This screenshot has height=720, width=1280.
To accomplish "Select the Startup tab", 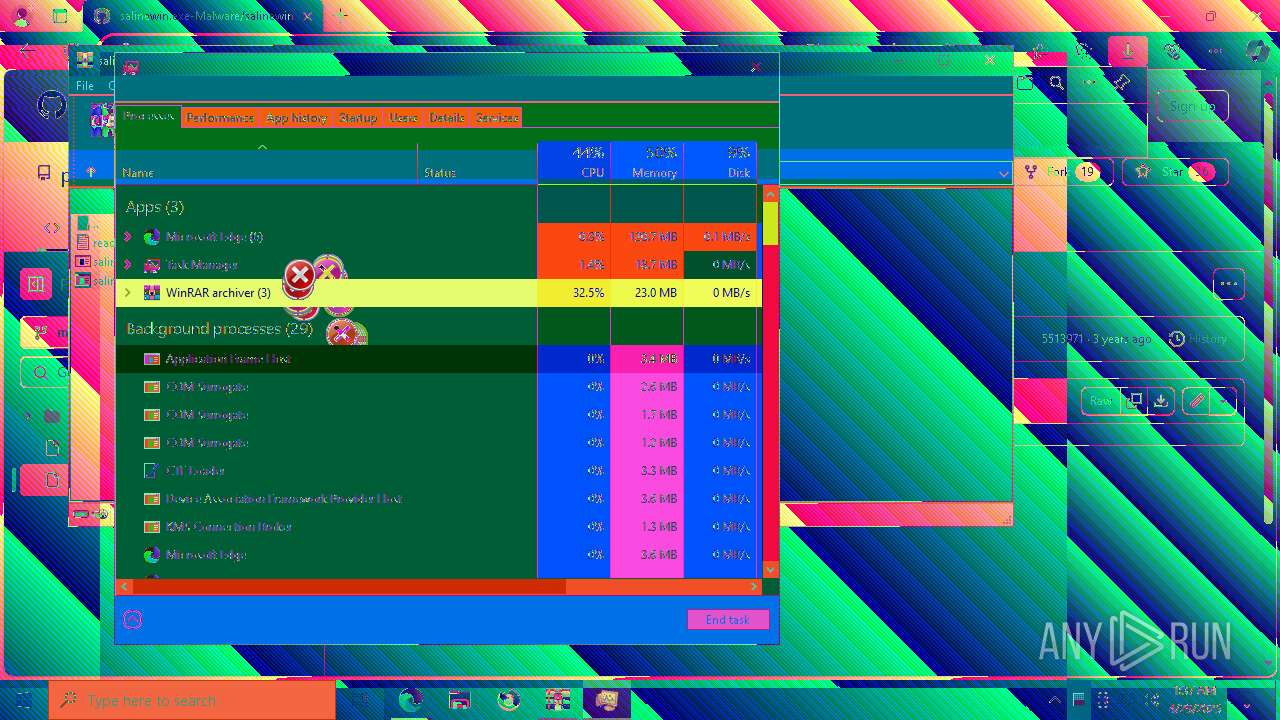I will [x=357, y=117].
